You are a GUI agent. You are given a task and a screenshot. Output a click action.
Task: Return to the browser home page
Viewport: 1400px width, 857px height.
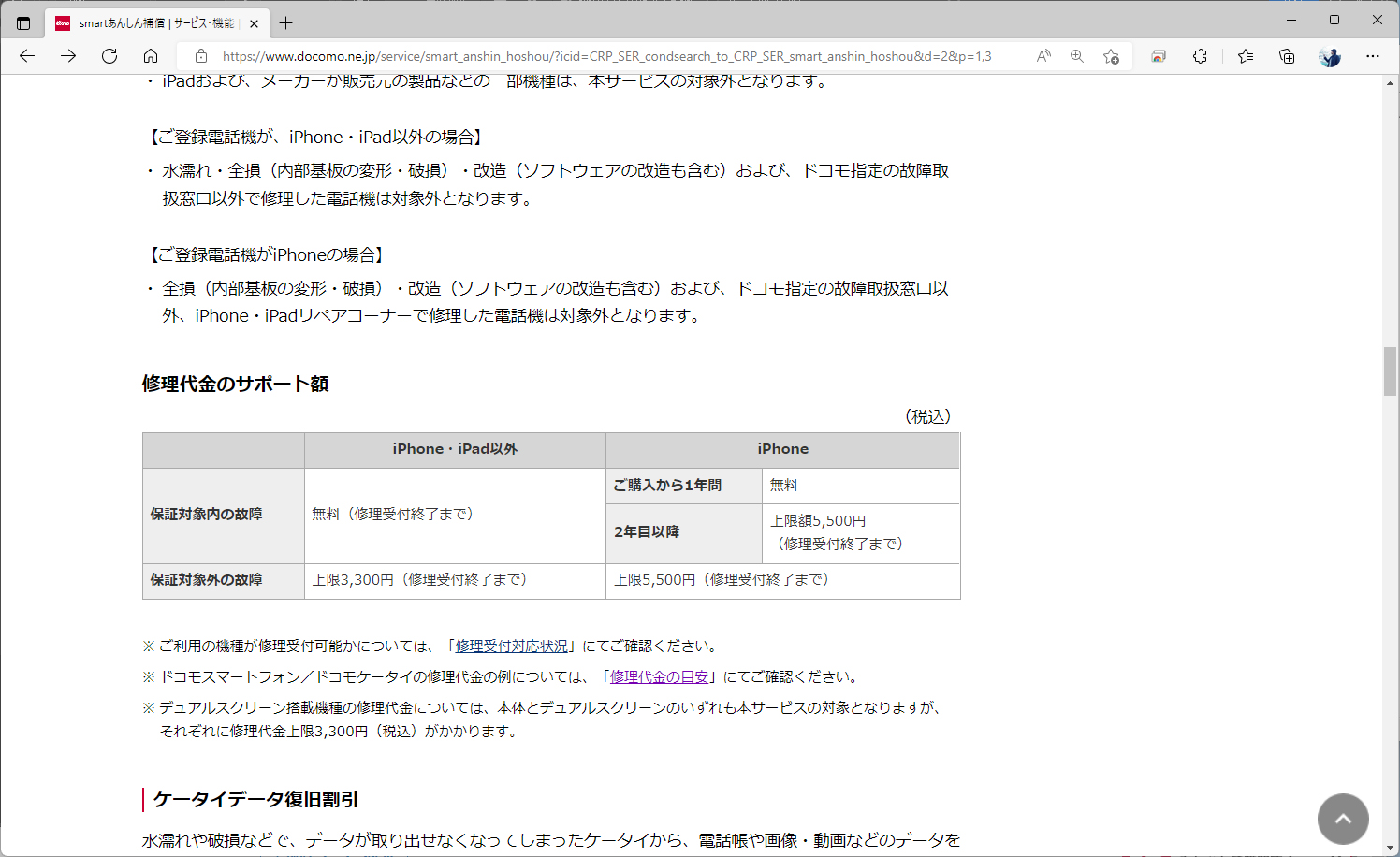(152, 55)
